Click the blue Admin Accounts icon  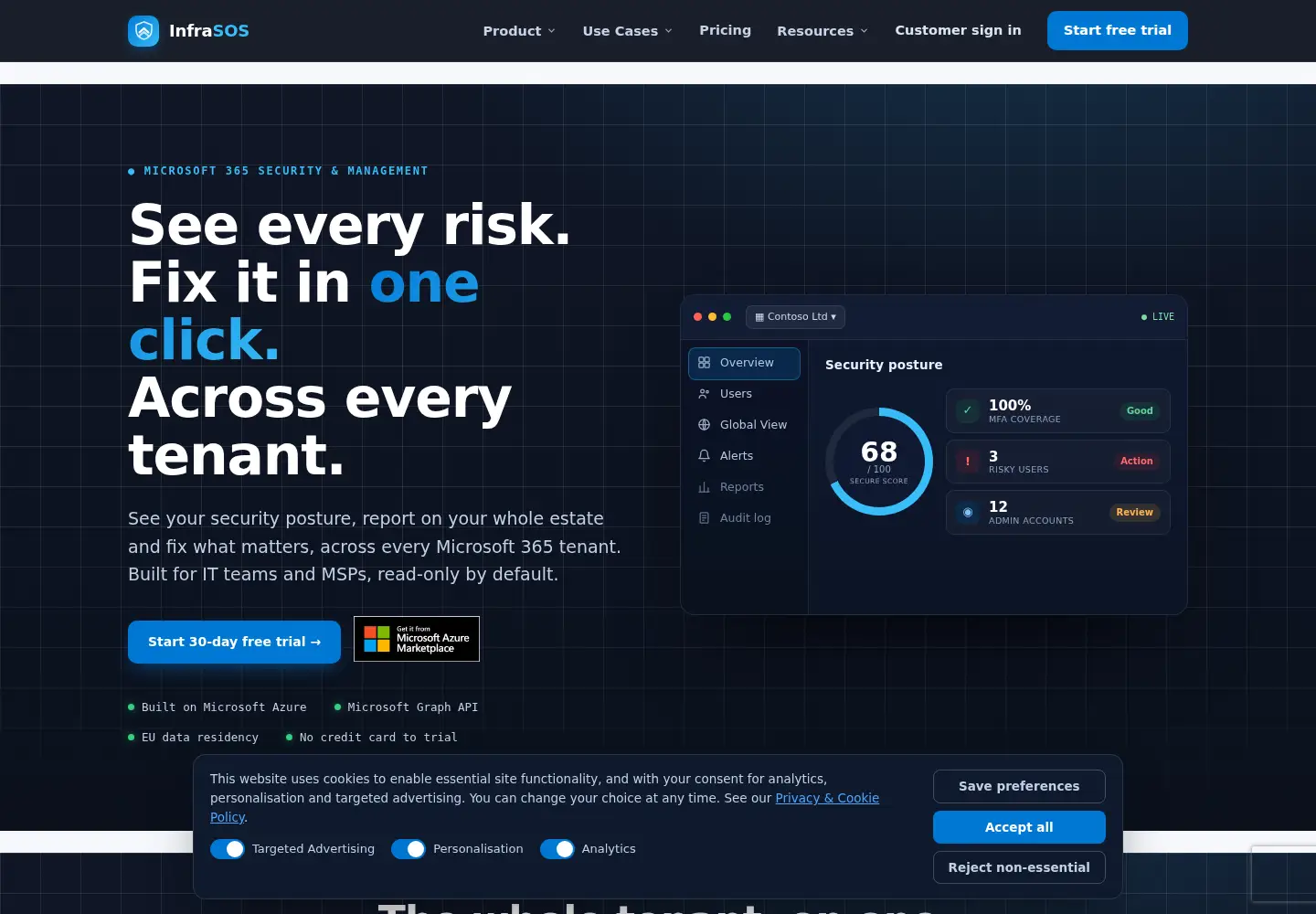968,513
